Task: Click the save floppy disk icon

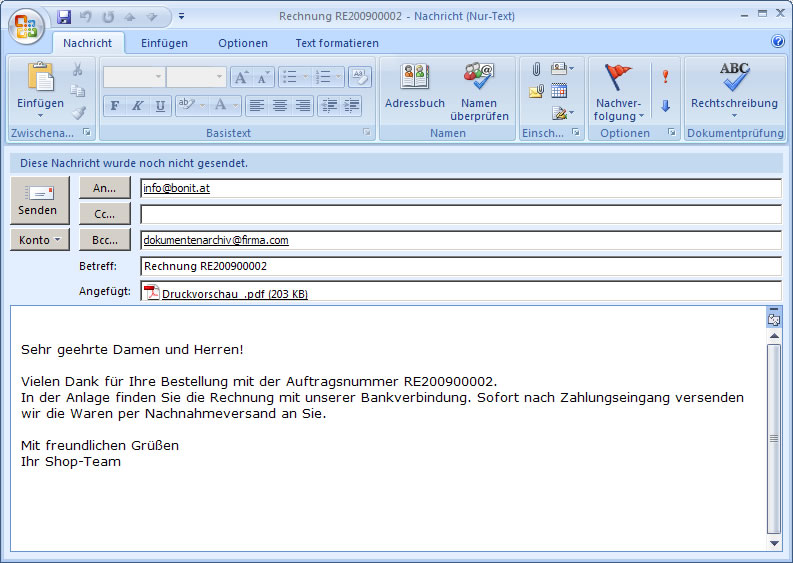Action: [64, 17]
